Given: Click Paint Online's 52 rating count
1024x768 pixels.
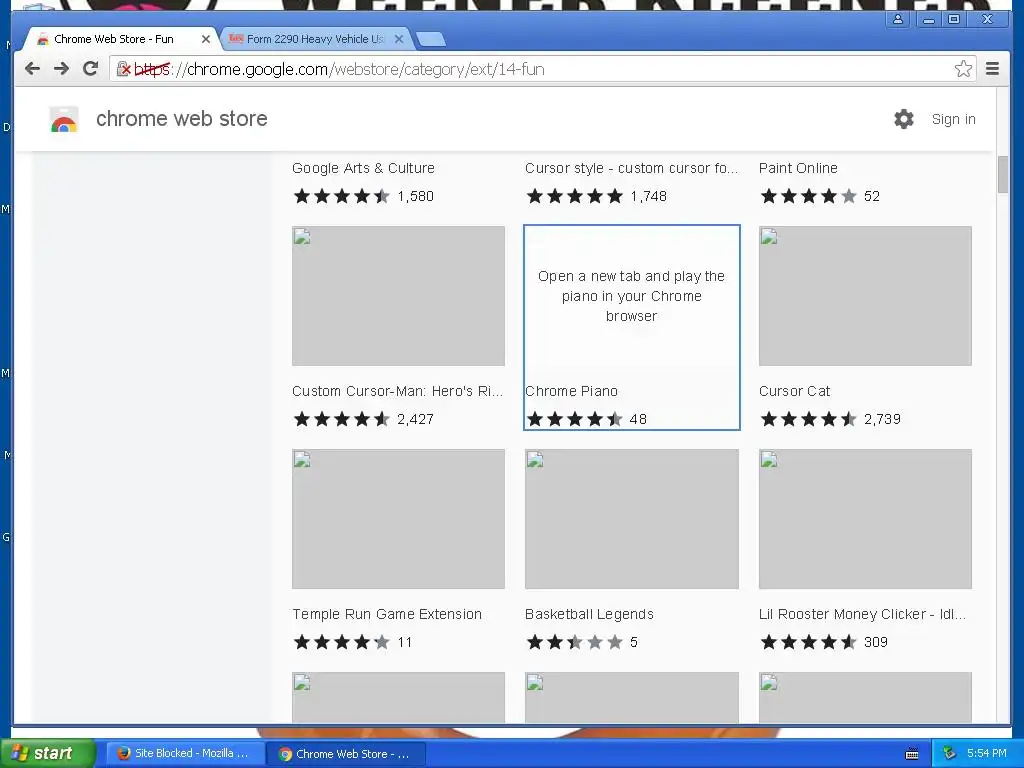Looking at the screenshot, I should [872, 196].
